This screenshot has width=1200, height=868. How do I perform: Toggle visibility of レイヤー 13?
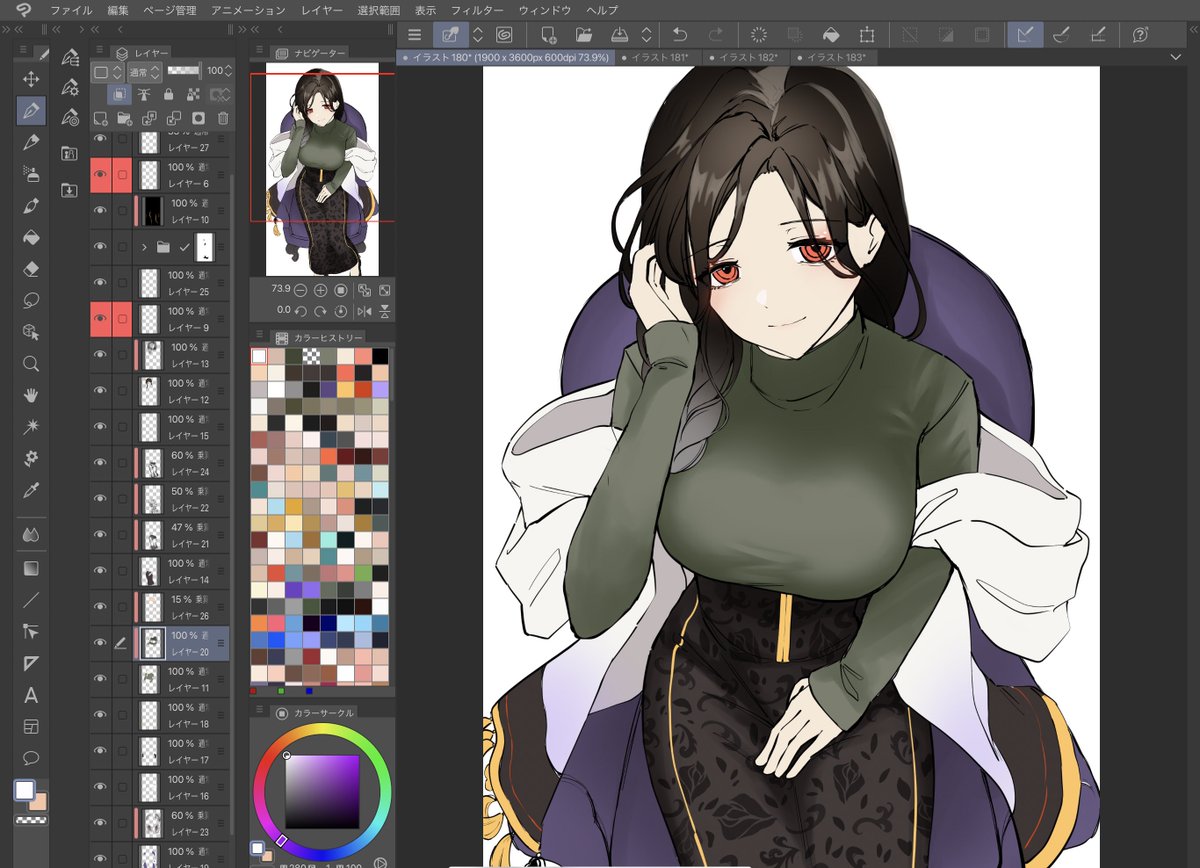click(100, 355)
